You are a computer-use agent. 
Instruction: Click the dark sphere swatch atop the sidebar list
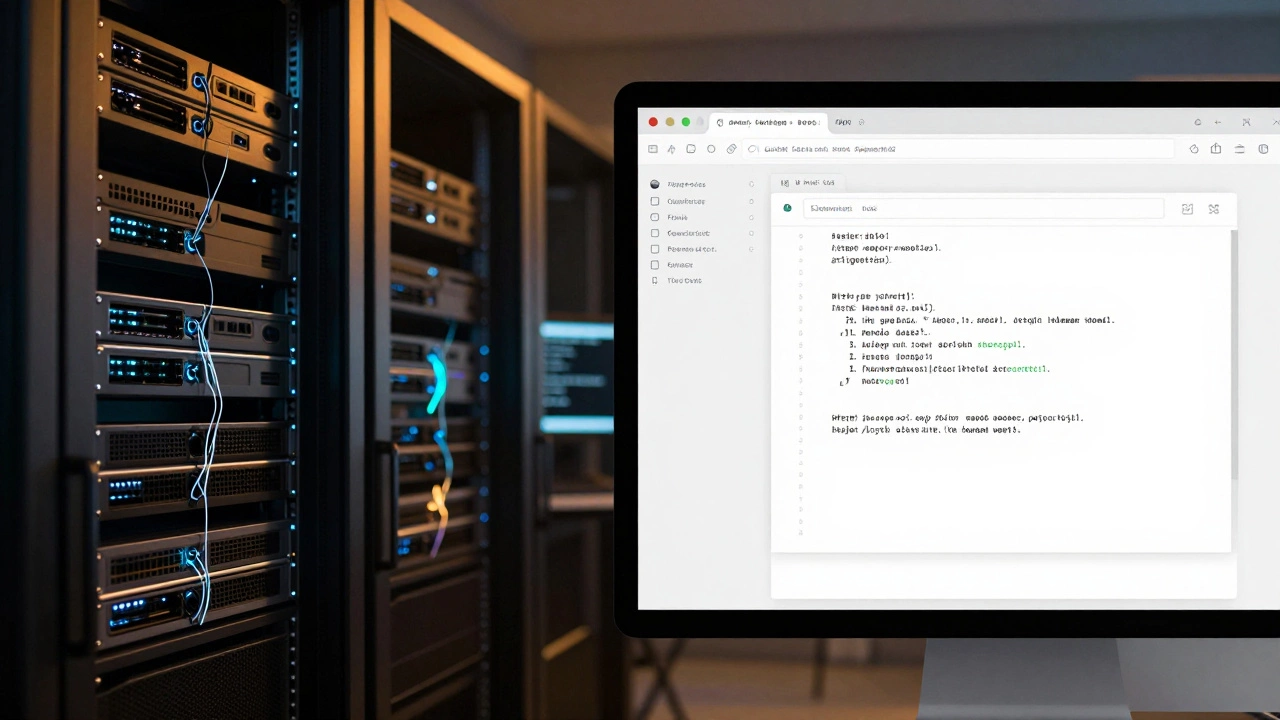(x=655, y=184)
